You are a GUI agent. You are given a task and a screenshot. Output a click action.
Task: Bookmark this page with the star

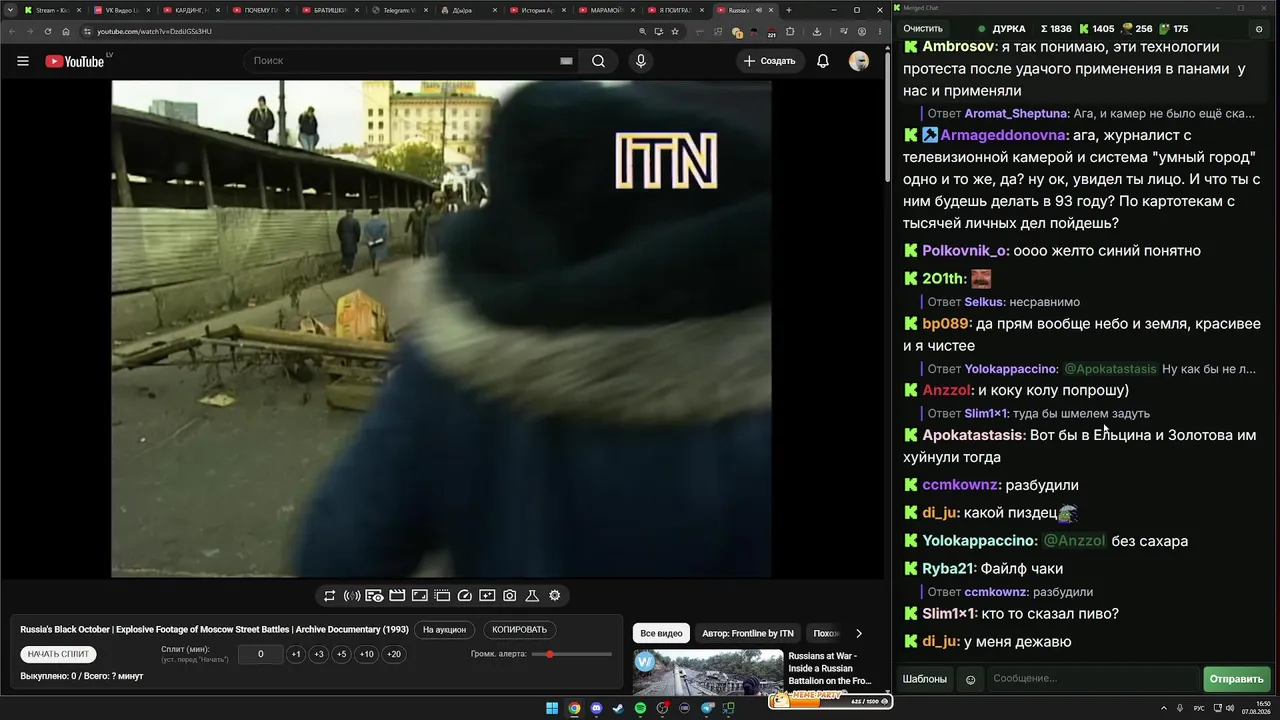pyautogui.click(x=675, y=31)
